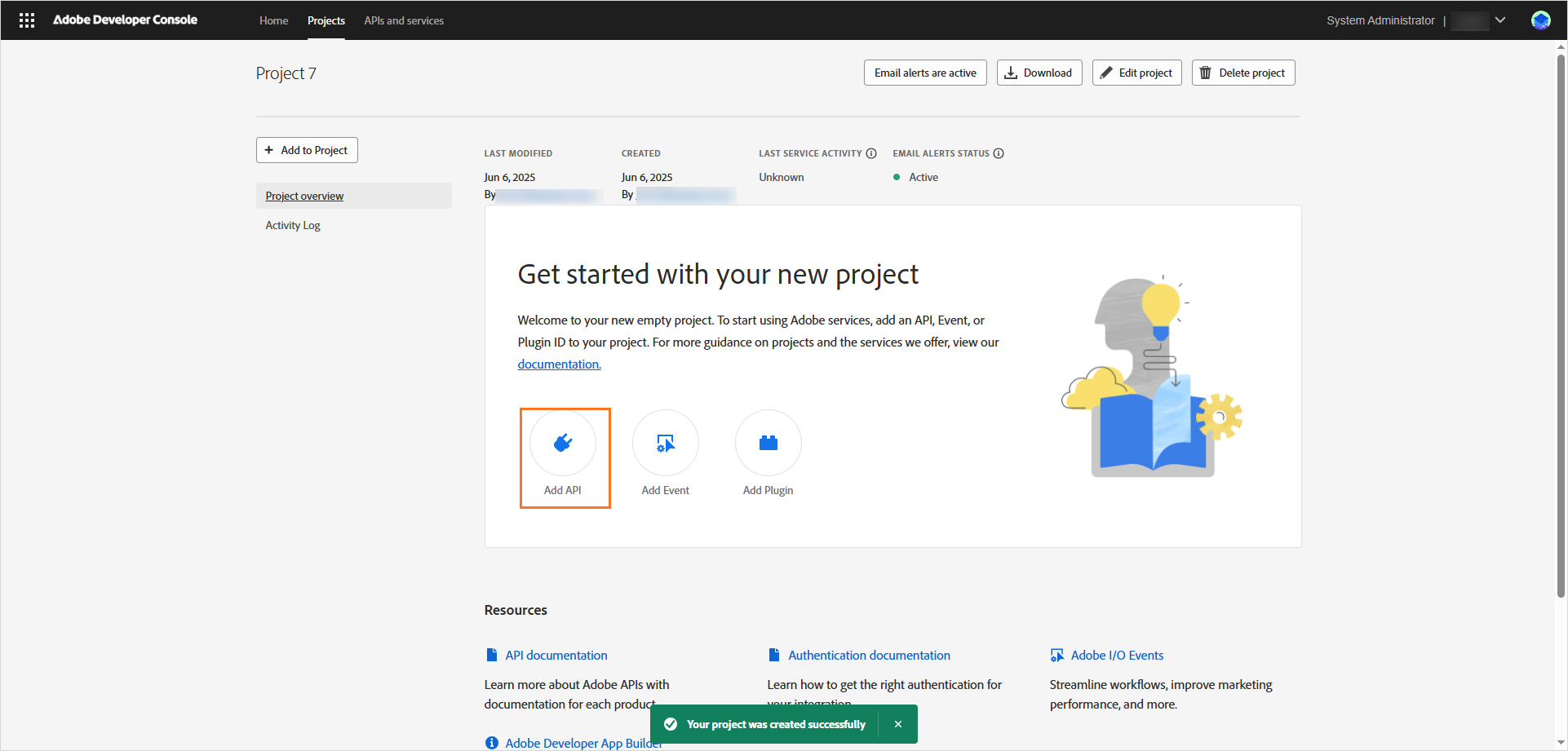1568x751 pixels.
Task: Click the Email alerts are active button
Action: 925,73
